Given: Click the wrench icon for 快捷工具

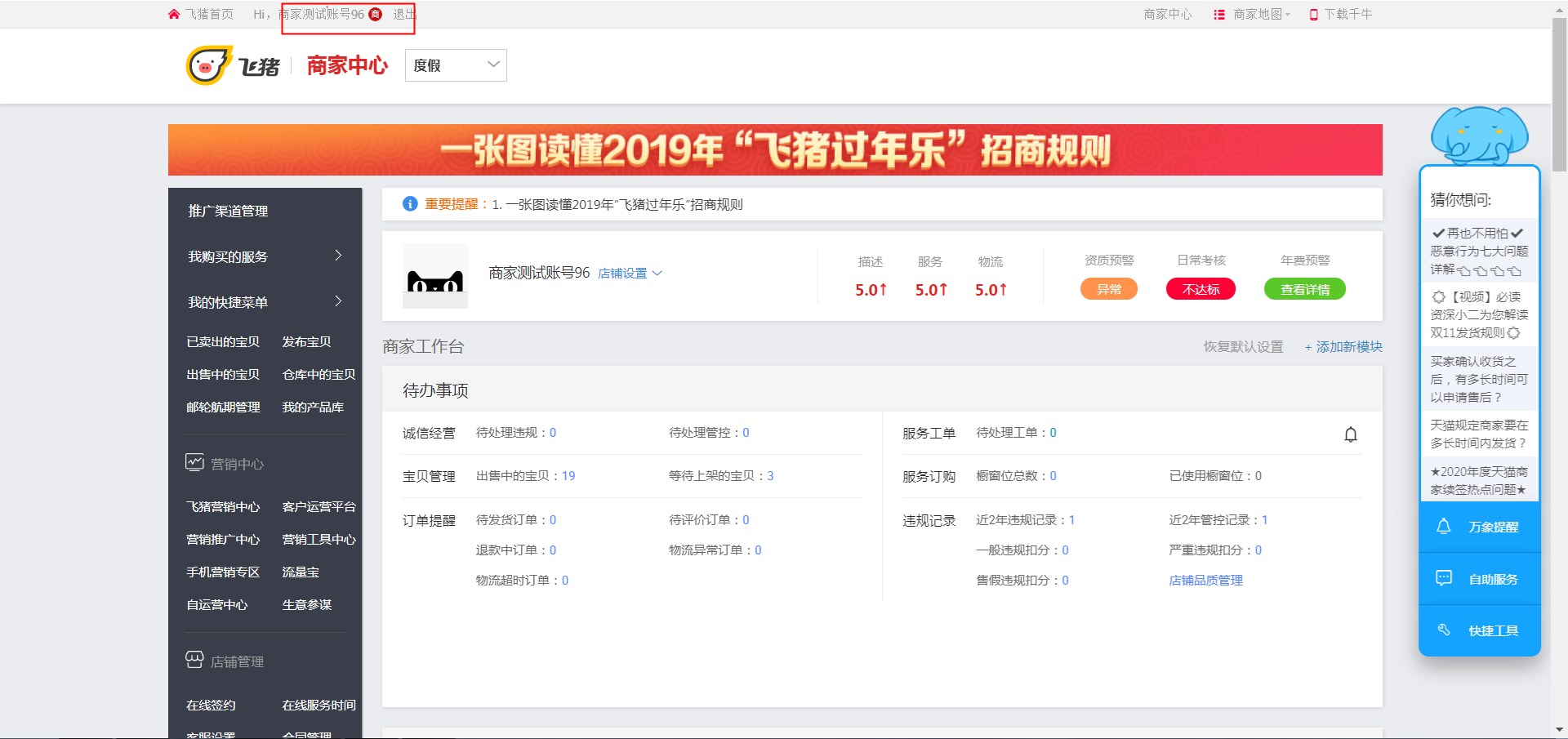Looking at the screenshot, I should pyautogui.click(x=1444, y=630).
